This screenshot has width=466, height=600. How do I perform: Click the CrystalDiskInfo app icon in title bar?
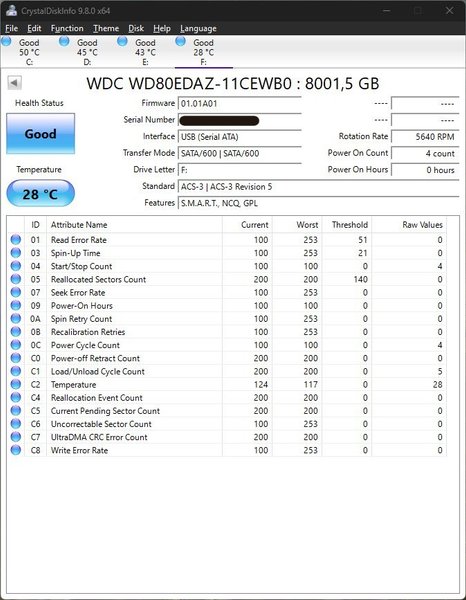pos(11,10)
